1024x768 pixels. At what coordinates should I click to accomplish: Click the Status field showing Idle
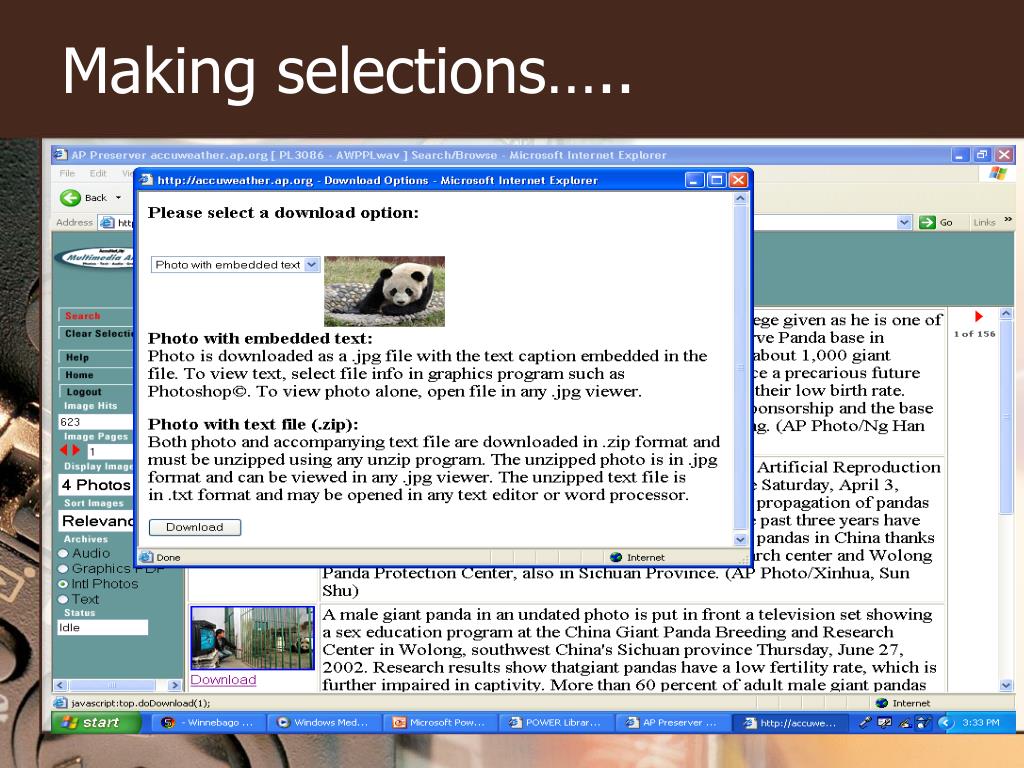point(103,628)
